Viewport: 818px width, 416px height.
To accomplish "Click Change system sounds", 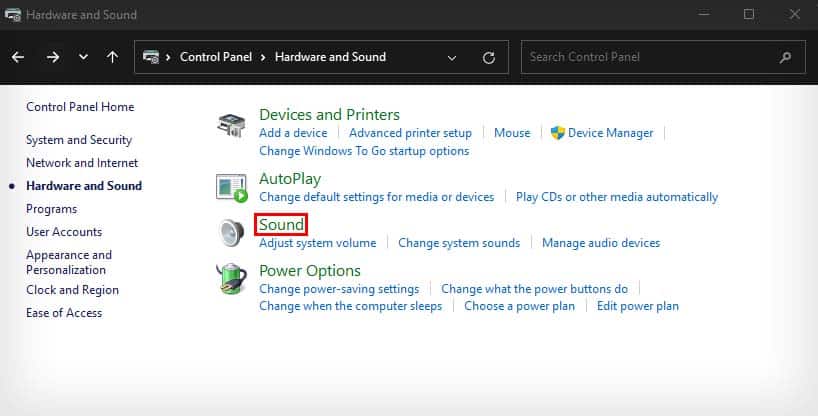I will click(459, 243).
